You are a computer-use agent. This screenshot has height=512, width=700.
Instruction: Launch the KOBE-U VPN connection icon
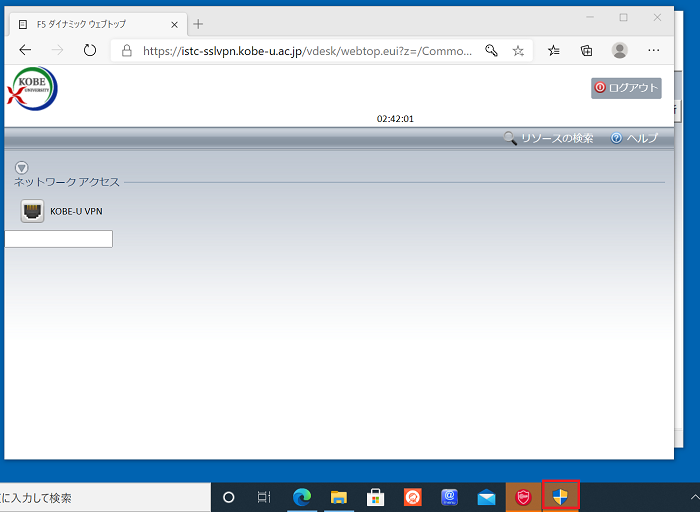pyautogui.click(x=32, y=211)
